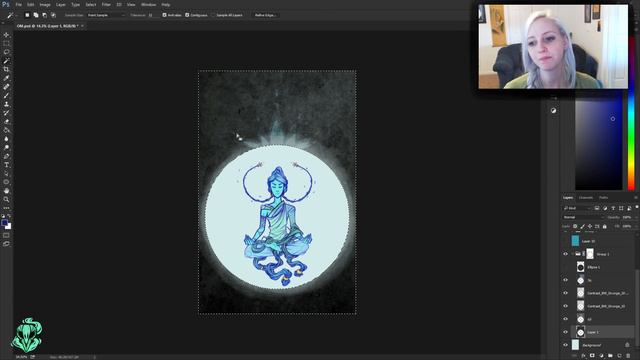Screen dimensions: 640x360
Task: Click Add to Selection mode icon
Action: tap(36, 15)
